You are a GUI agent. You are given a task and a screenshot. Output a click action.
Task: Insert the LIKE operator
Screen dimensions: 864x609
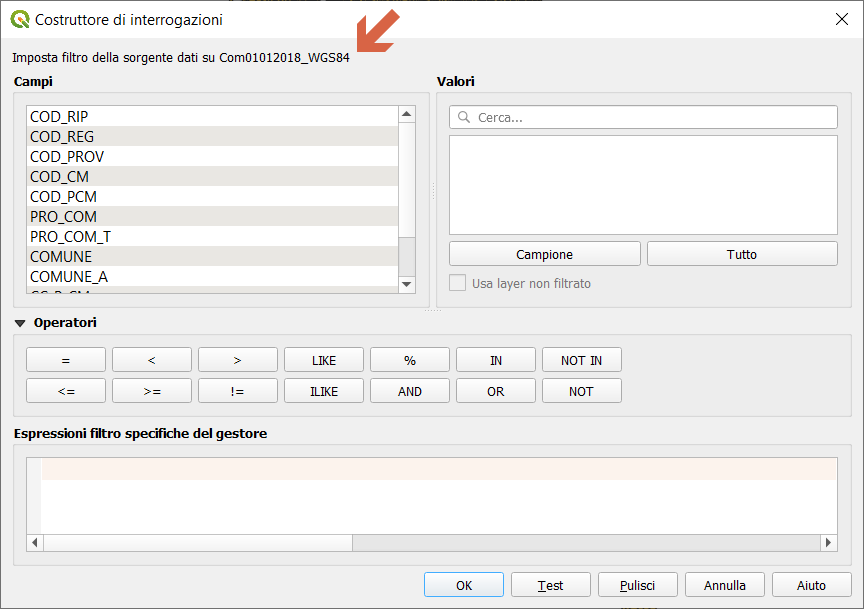pyautogui.click(x=323, y=360)
